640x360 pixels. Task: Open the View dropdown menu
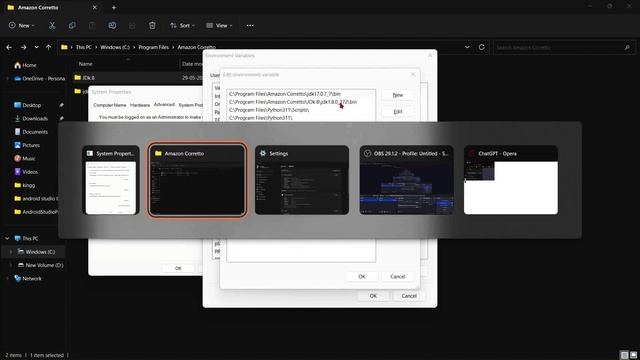click(x=219, y=25)
